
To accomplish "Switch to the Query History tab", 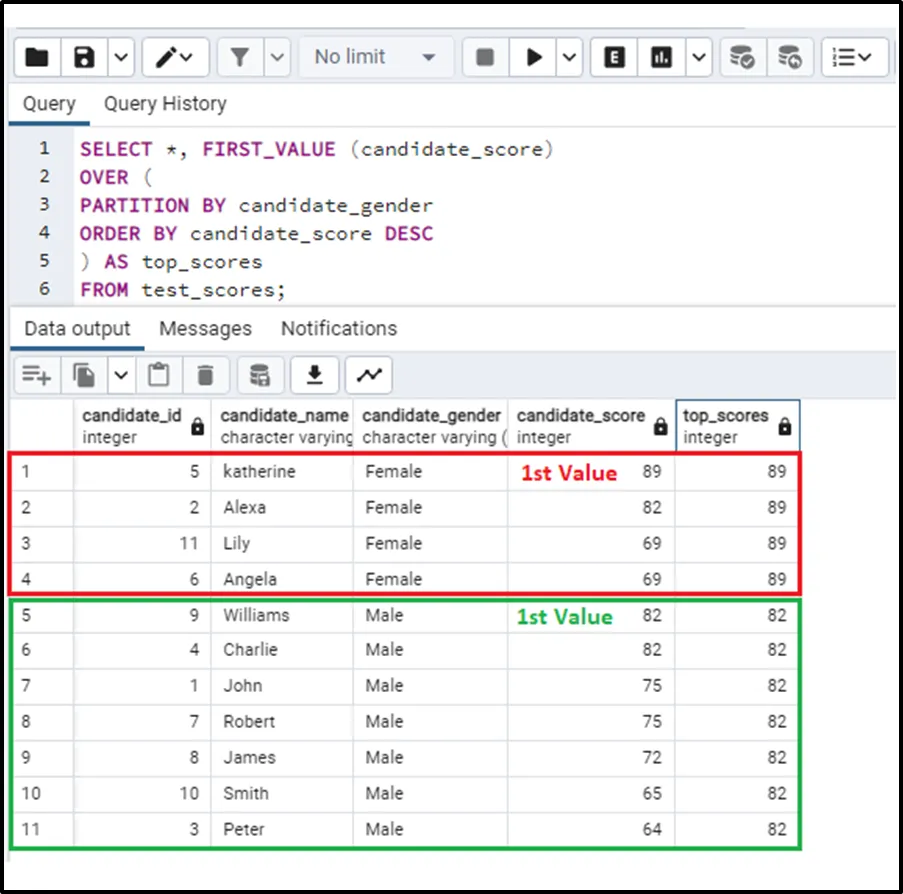I will (165, 104).
